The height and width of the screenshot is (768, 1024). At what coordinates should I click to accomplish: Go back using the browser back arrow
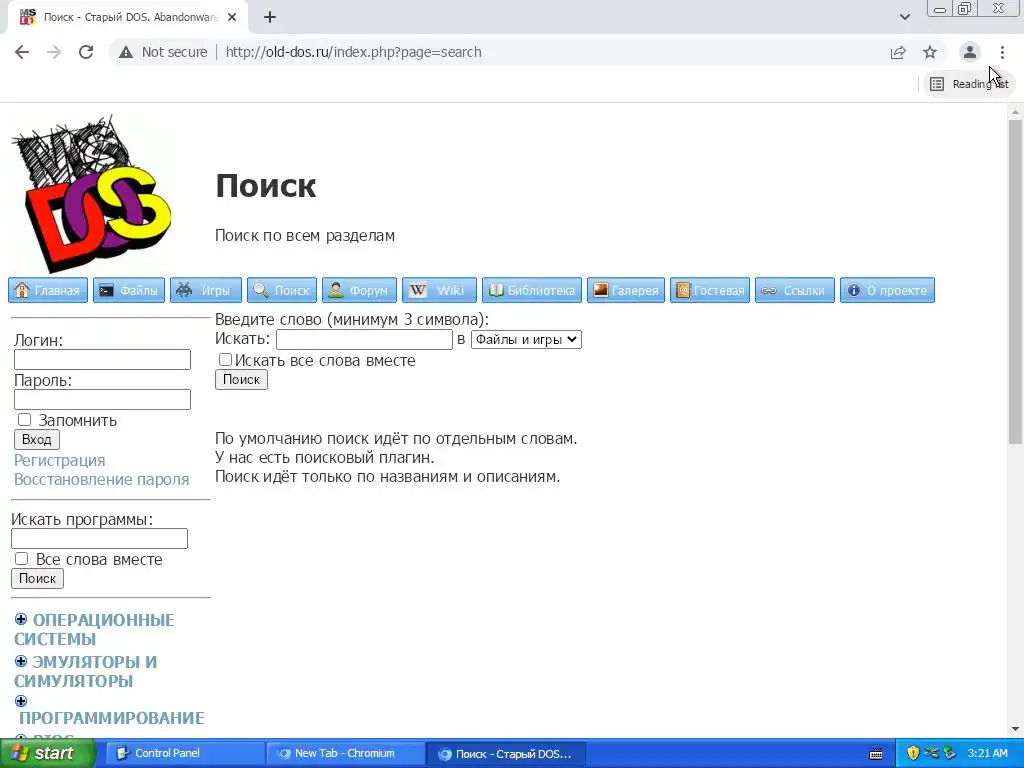(x=22, y=52)
